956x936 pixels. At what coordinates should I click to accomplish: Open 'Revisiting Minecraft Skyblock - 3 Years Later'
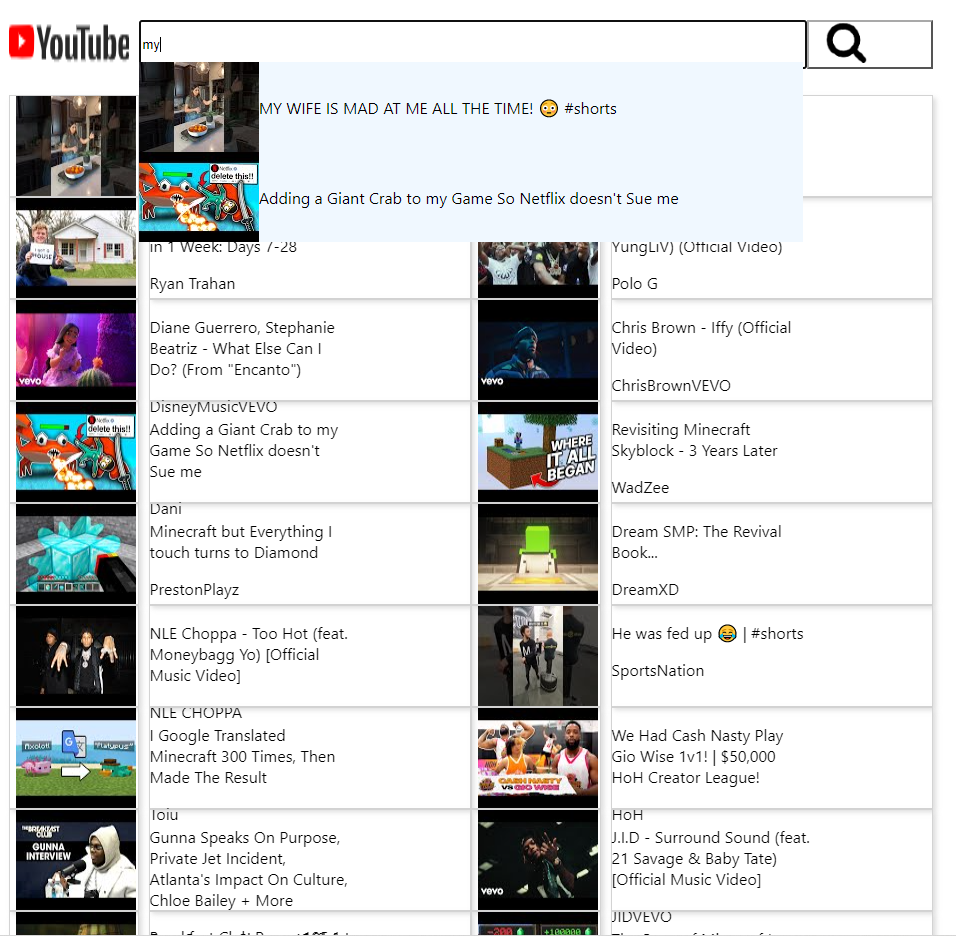pyautogui.click(x=694, y=440)
